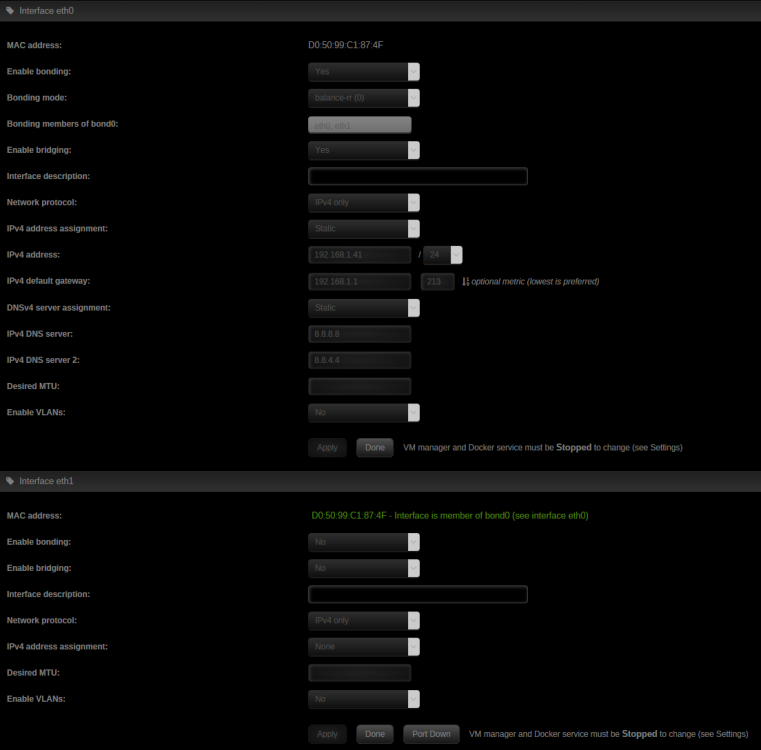Open eth0 Enable VLANs dropdown
This screenshot has width=761, height=750.
(x=364, y=413)
